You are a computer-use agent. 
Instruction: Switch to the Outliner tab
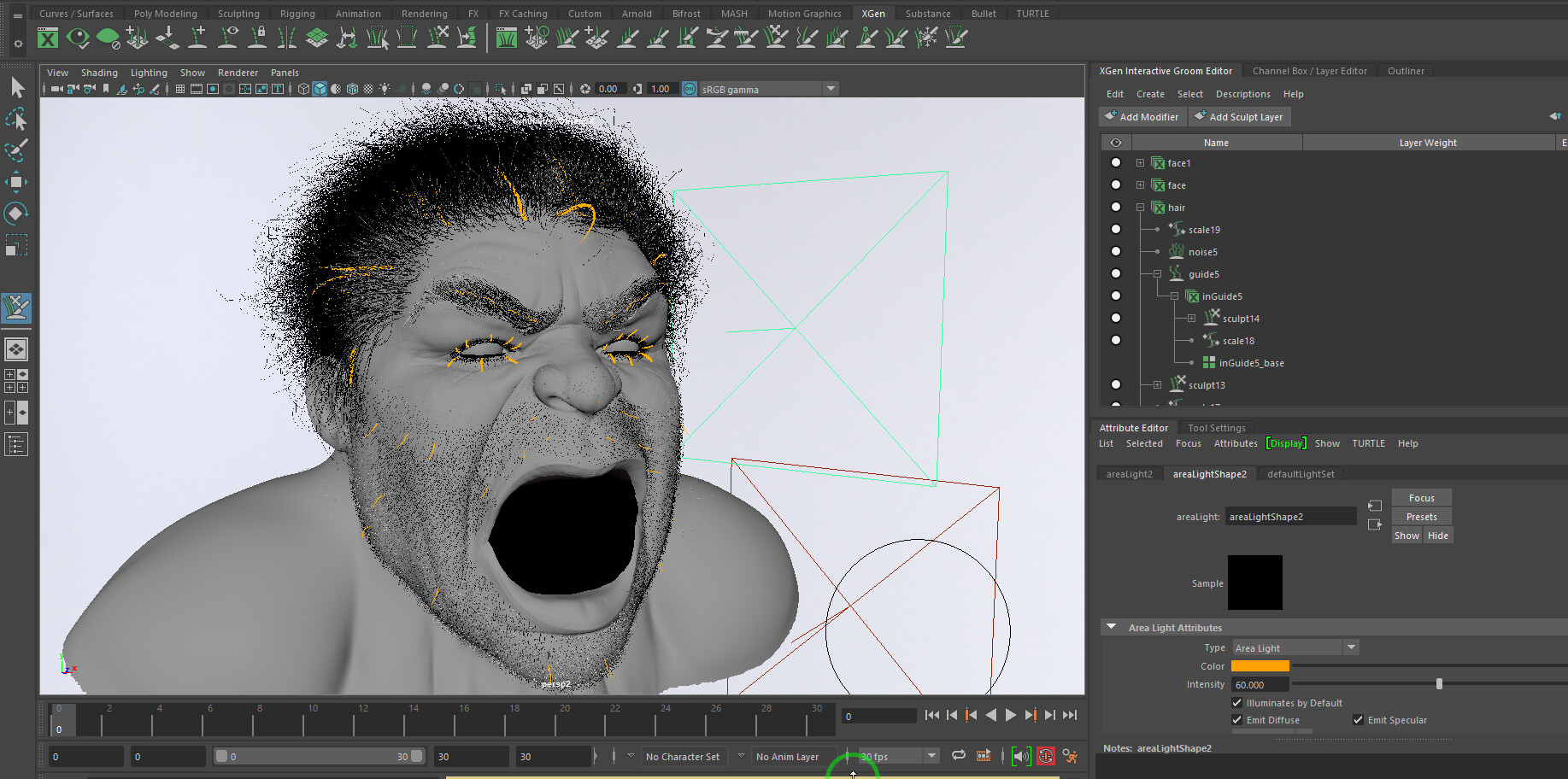click(x=1406, y=70)
